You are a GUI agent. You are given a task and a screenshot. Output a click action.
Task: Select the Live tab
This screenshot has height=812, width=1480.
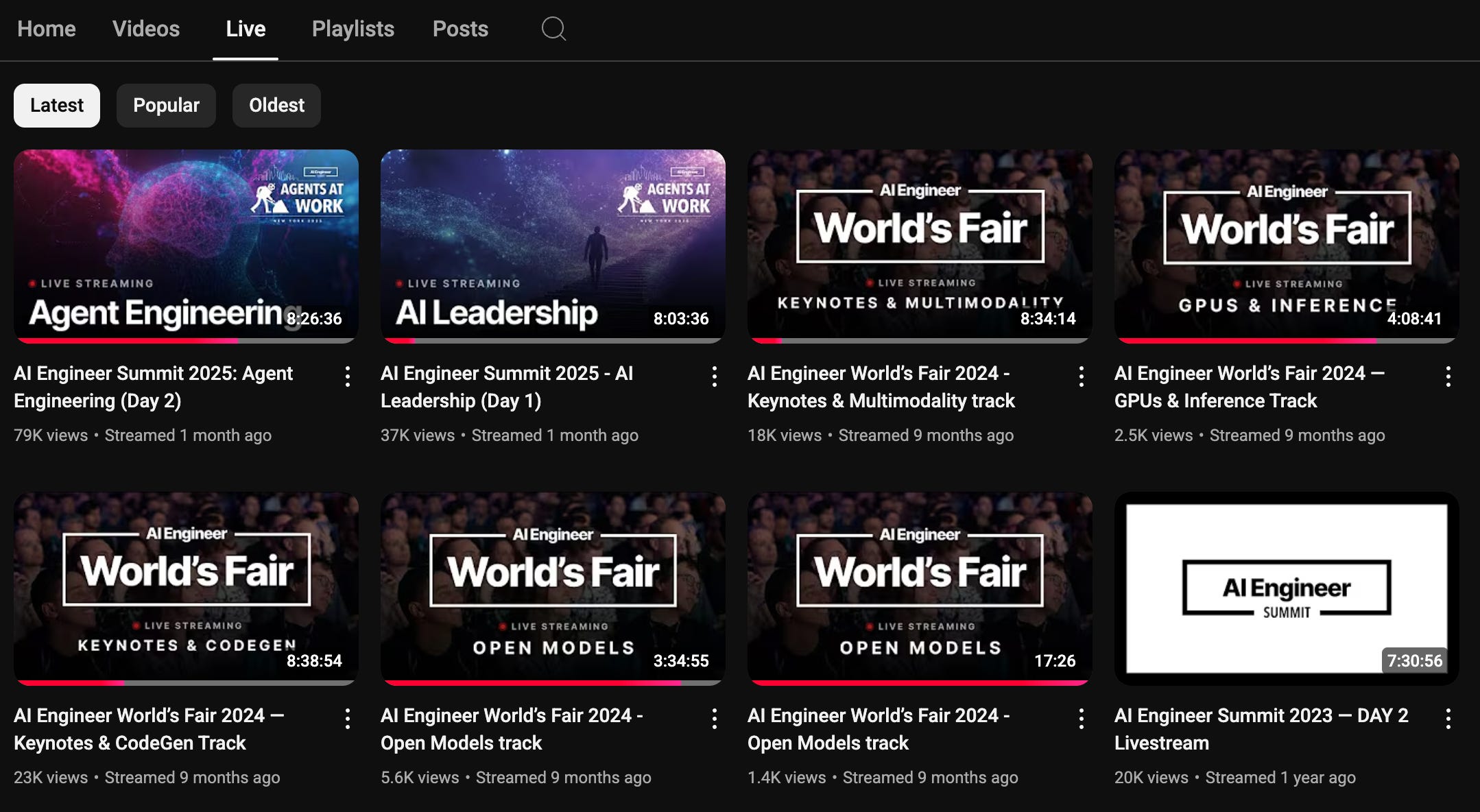(246, 29)
